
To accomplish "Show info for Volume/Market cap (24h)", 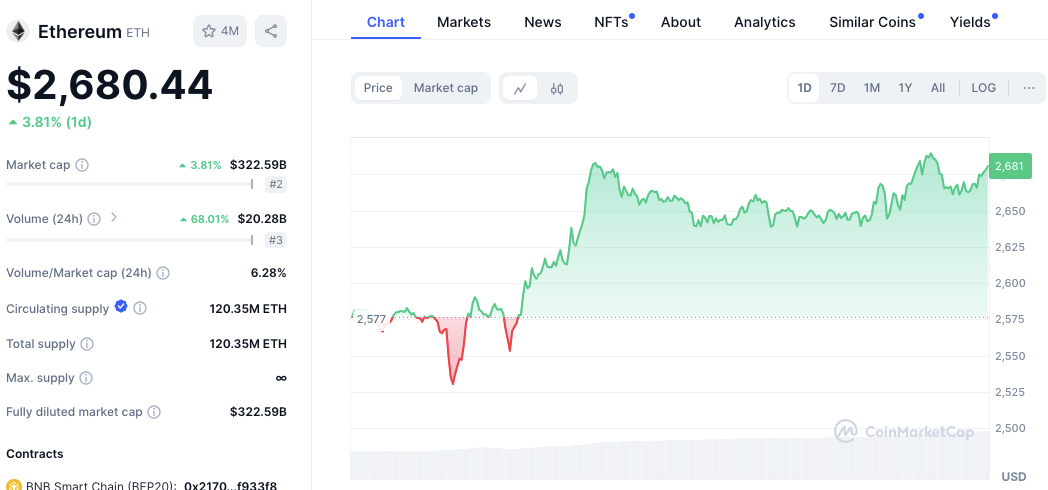I will click(163, 273).
